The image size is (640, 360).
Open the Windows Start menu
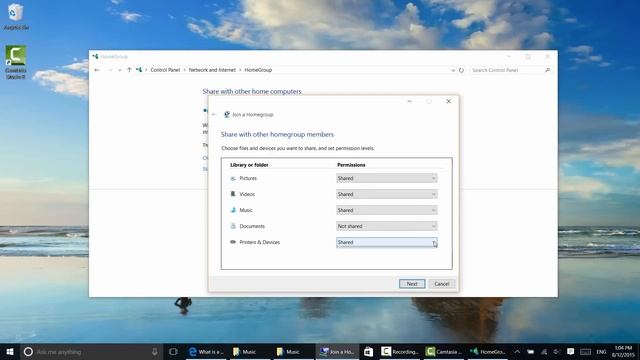coord(10,351)
